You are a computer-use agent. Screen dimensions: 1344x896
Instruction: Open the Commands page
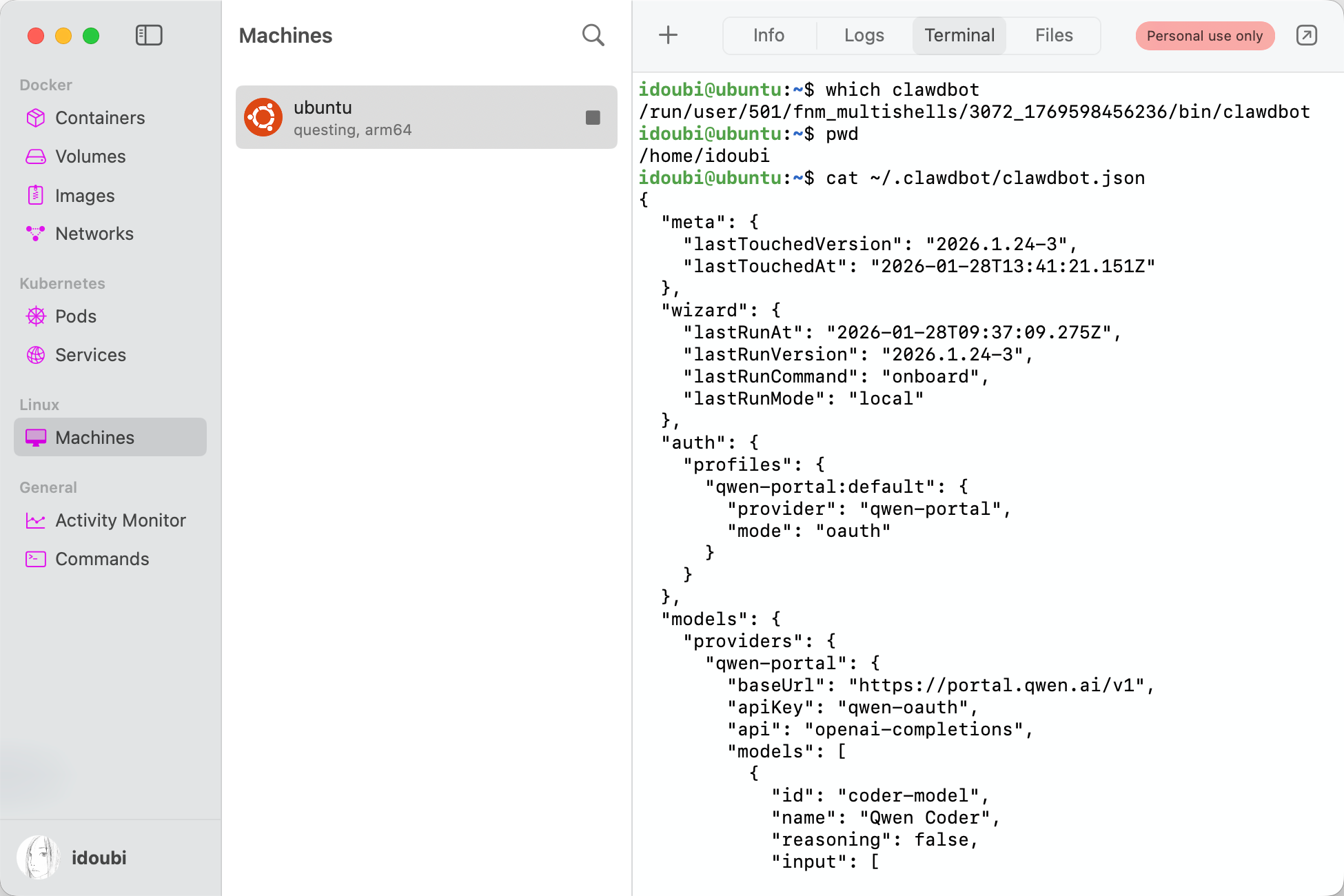(101, 559)
